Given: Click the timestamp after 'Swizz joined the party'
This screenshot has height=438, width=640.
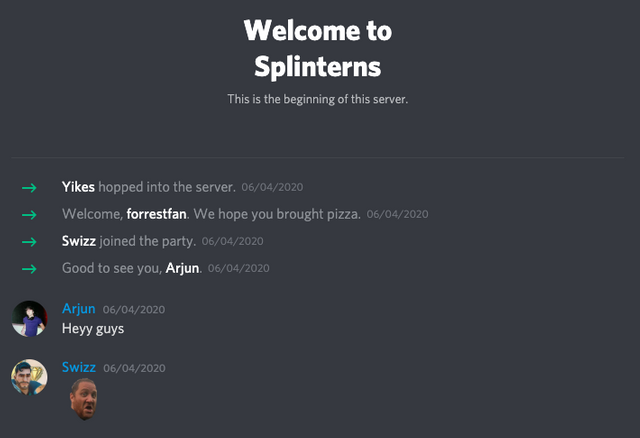Looking at the screenshot, I should tap(232, 241).
